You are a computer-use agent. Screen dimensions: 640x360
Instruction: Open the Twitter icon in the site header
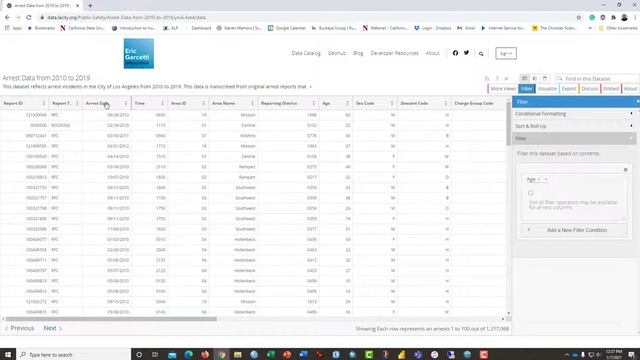coord(467,53)
